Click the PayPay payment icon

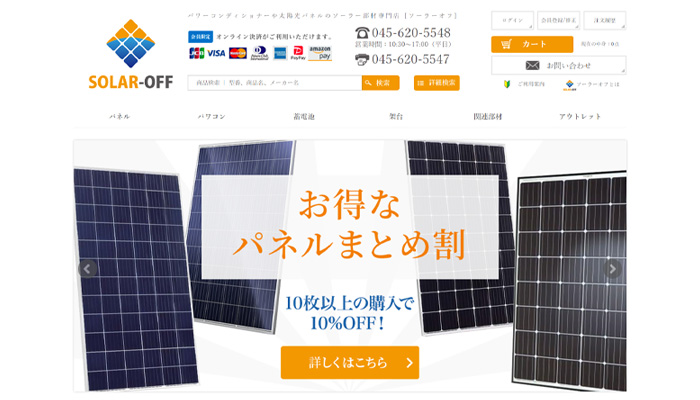(298, 53)
